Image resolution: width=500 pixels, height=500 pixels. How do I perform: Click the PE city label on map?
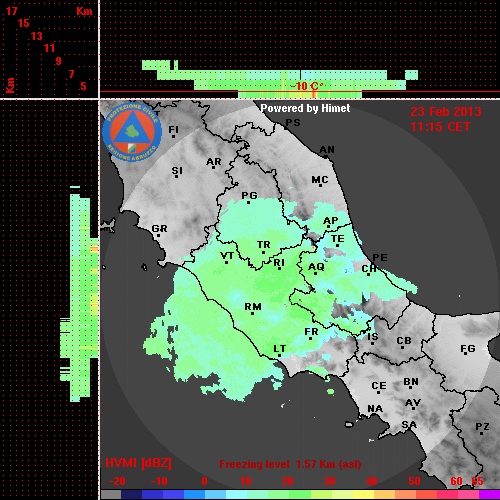[x=380, y=258]
